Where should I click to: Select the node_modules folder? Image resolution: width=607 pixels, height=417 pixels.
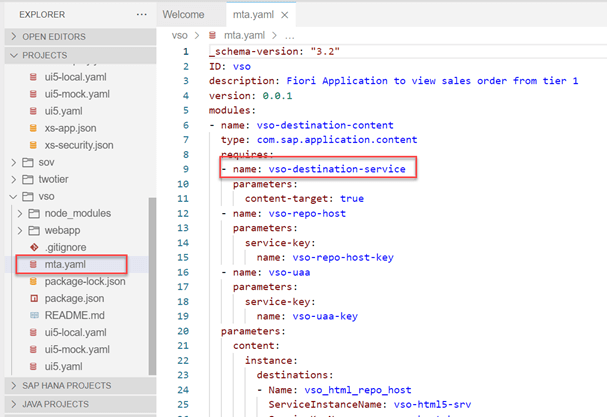point(78,213)
